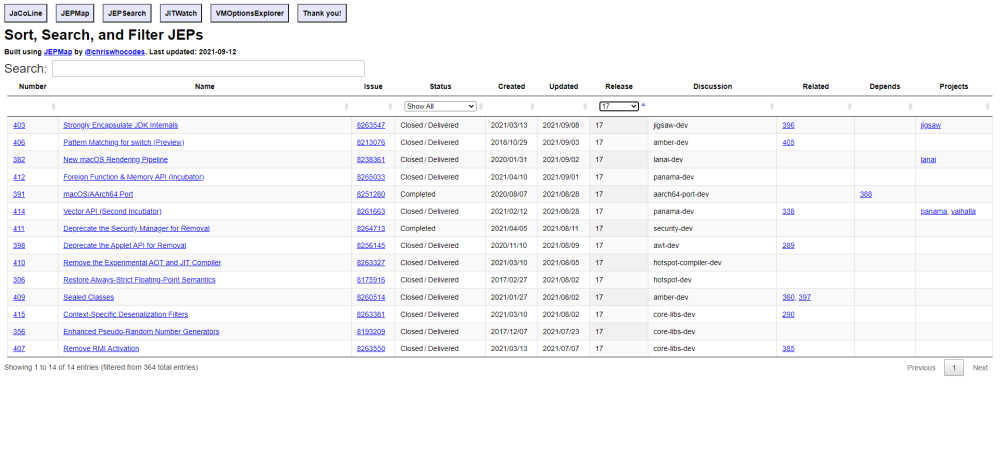Open the Status filter dropdown showing Show All
Viewport: 1000px width, 458px height.
440,106
